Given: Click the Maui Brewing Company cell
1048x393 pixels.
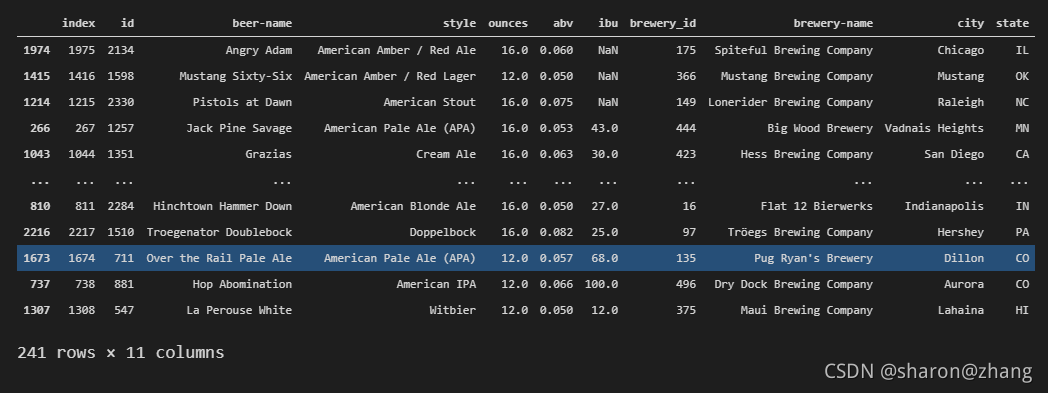Looking at the screenshot, I should (806, 310).
